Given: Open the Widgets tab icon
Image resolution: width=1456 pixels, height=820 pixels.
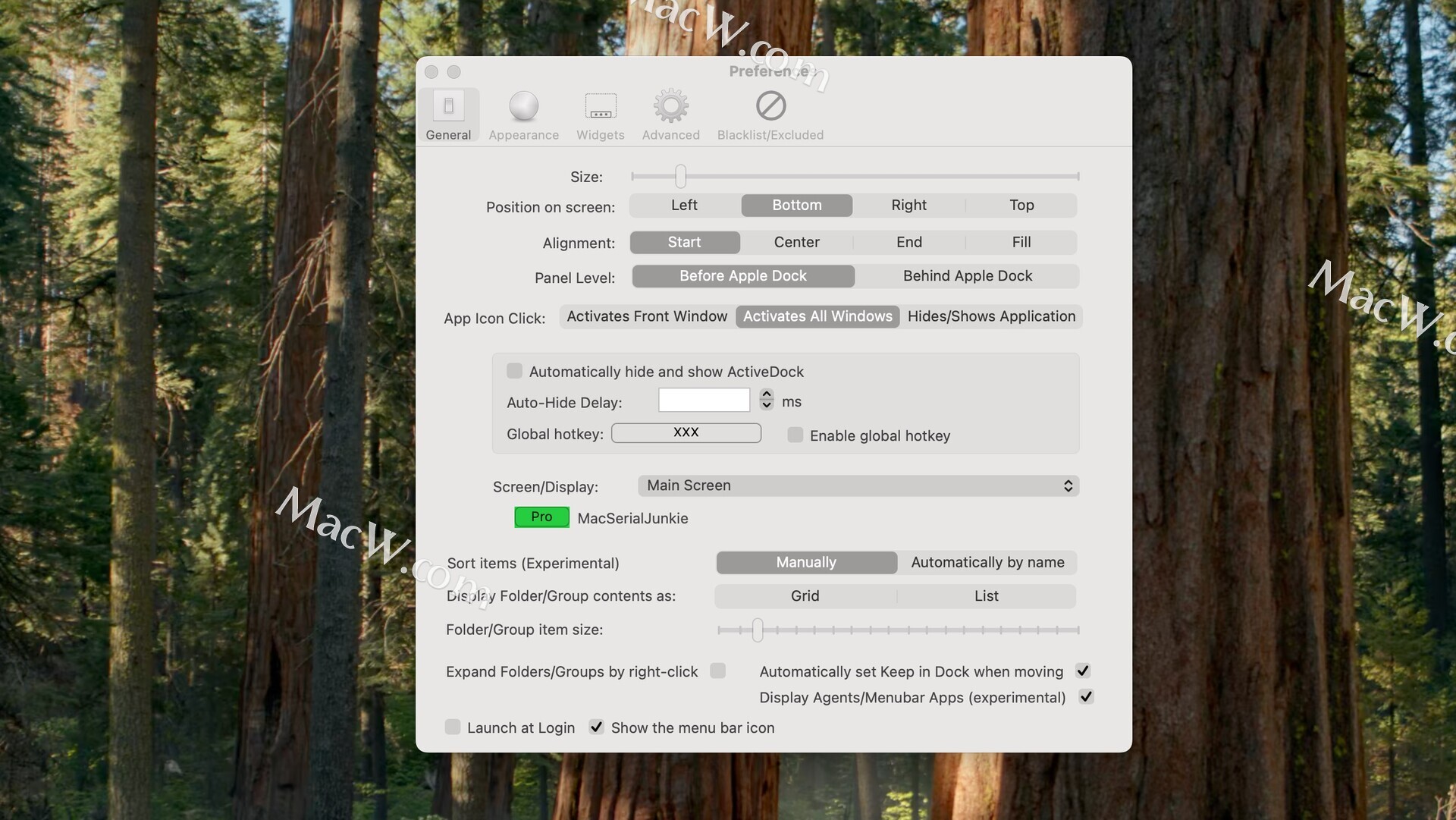Looking at the screenshot, I should 601,106.
